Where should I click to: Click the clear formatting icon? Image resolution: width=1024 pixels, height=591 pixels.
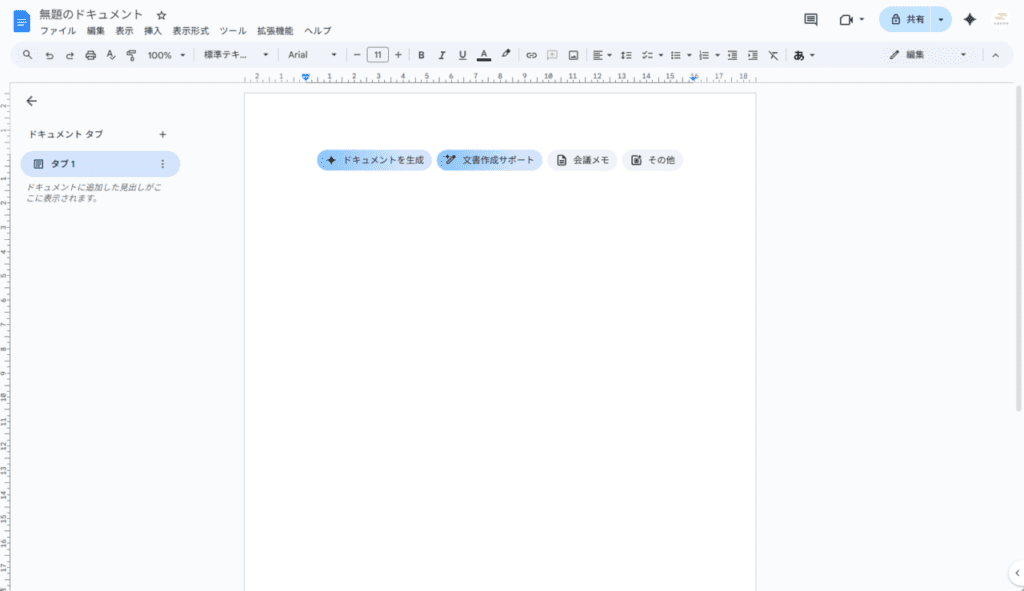773,55
